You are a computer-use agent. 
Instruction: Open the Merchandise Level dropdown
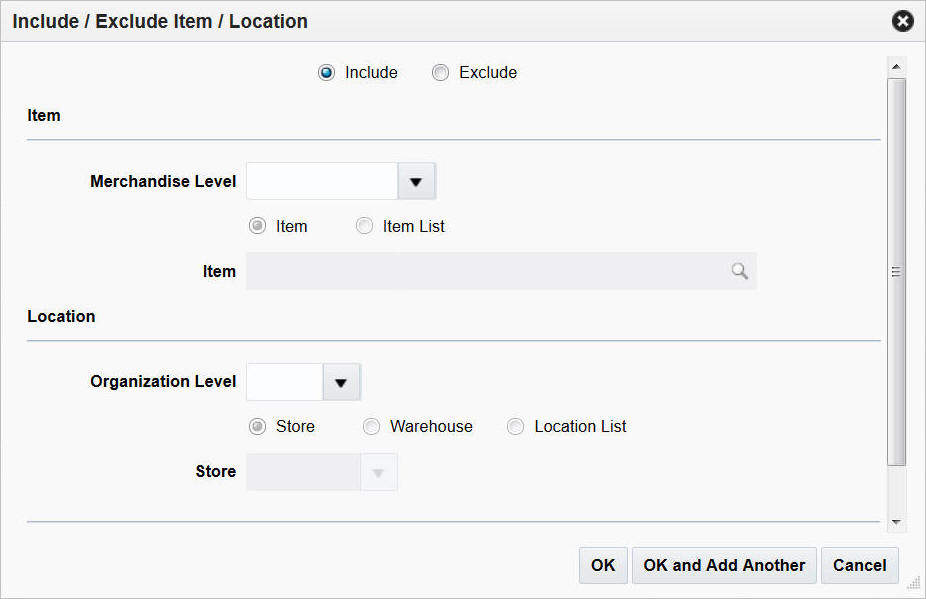pyautogui.click(x=415, y=181)
